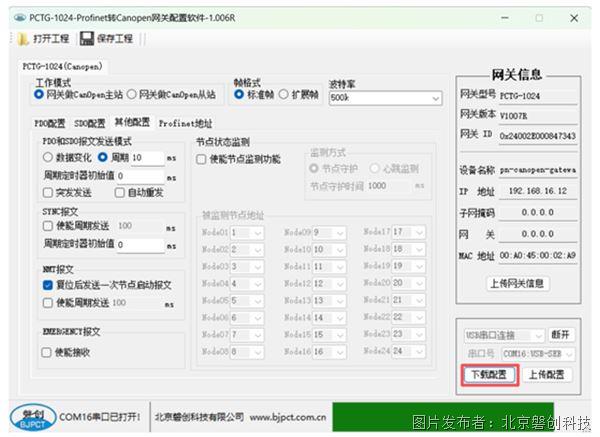Click the 设备名称 field
600x437 pixels.
538,170
